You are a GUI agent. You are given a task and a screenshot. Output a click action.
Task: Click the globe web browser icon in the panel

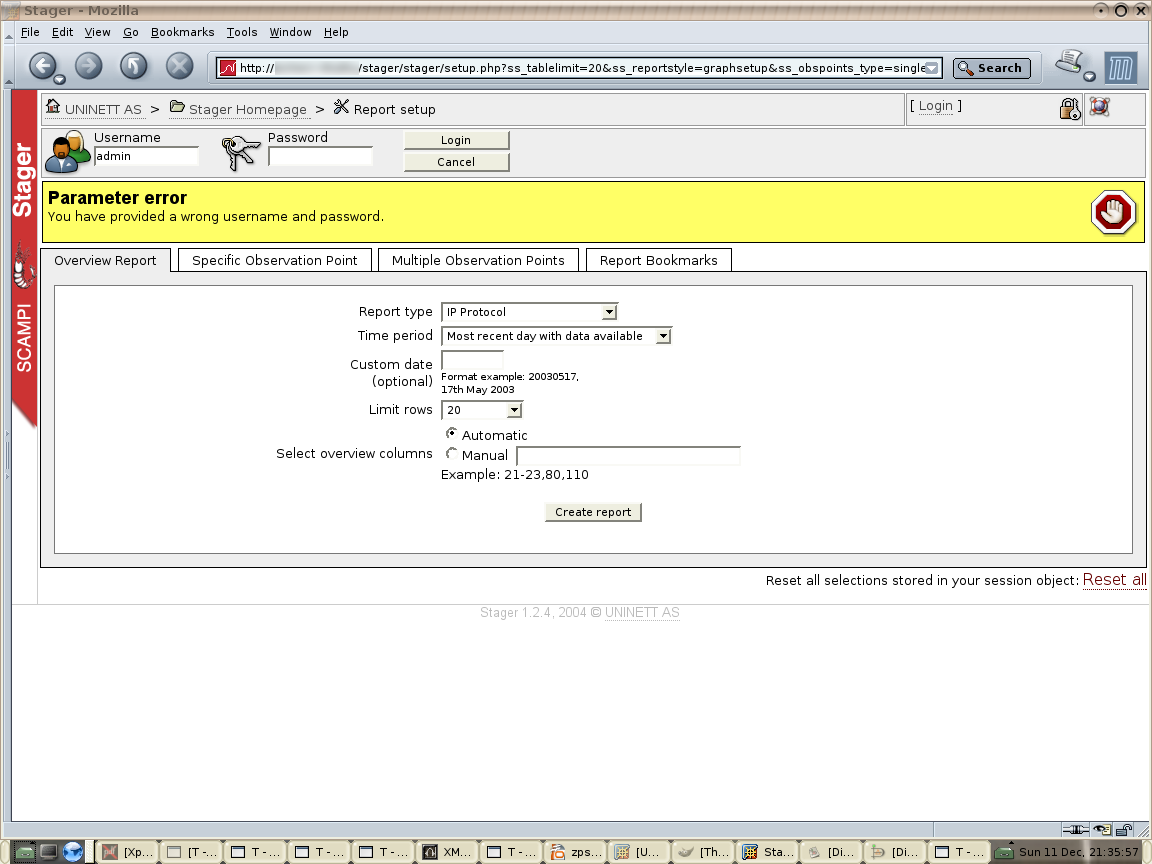(73, 852)
